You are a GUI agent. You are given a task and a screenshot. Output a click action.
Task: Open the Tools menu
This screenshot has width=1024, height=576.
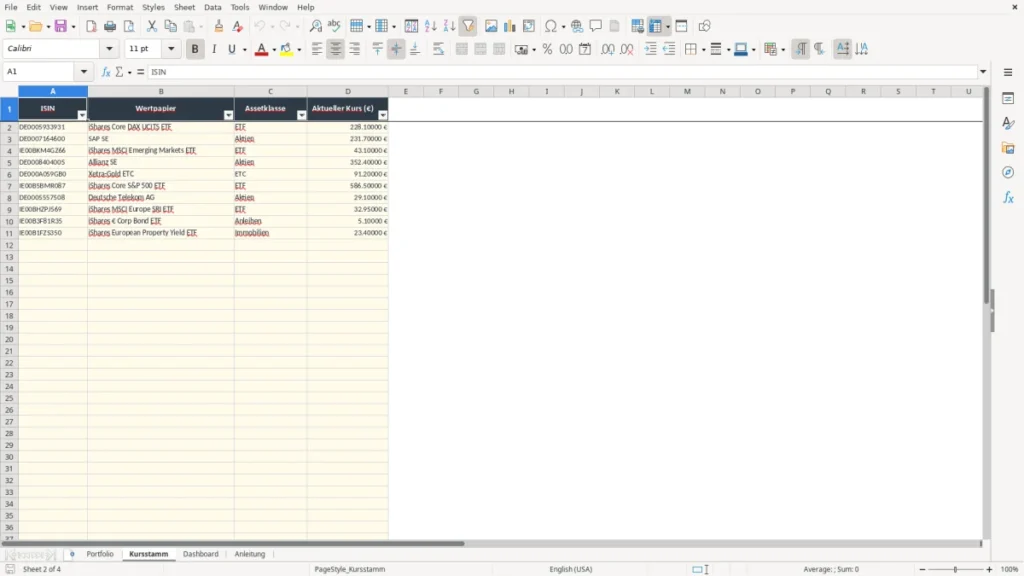click(x=240, y=7)
